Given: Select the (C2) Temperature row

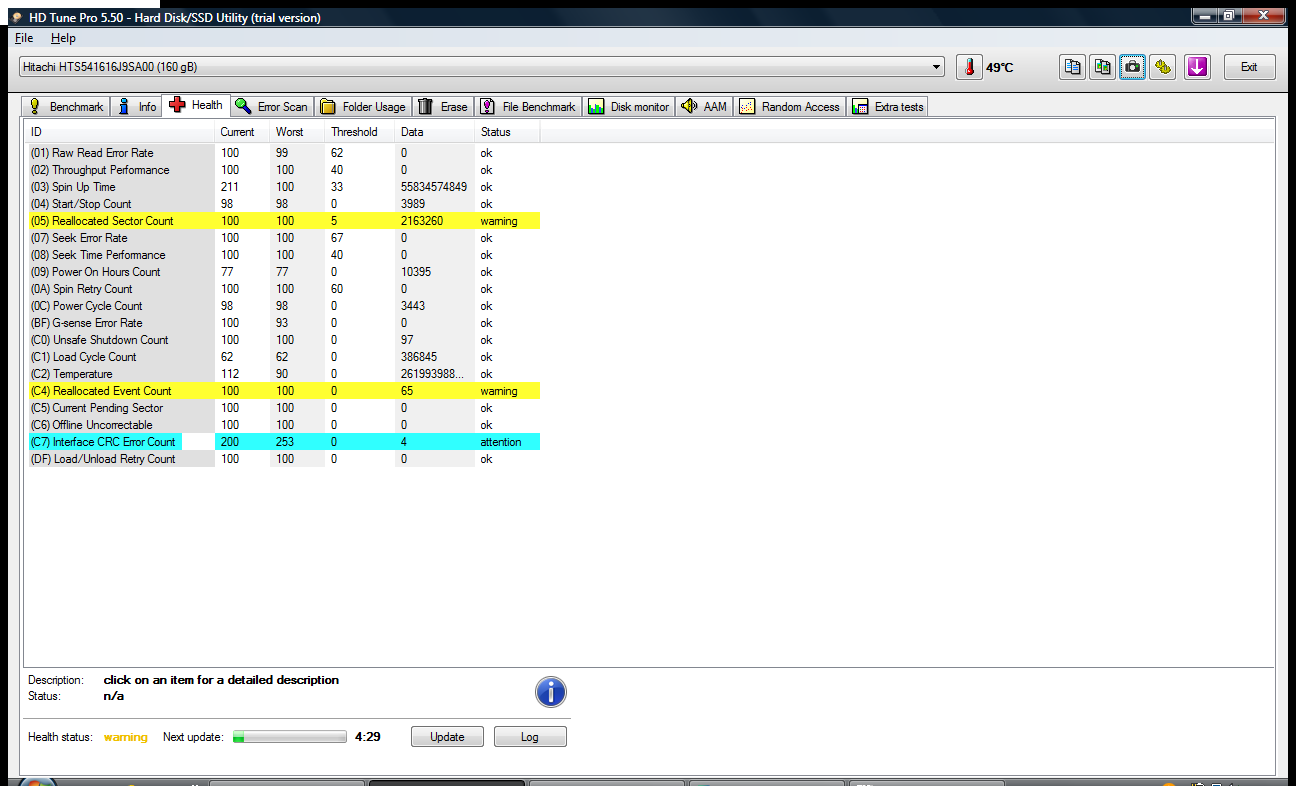Looking at the screenshot, I should [x=283, y=374].
